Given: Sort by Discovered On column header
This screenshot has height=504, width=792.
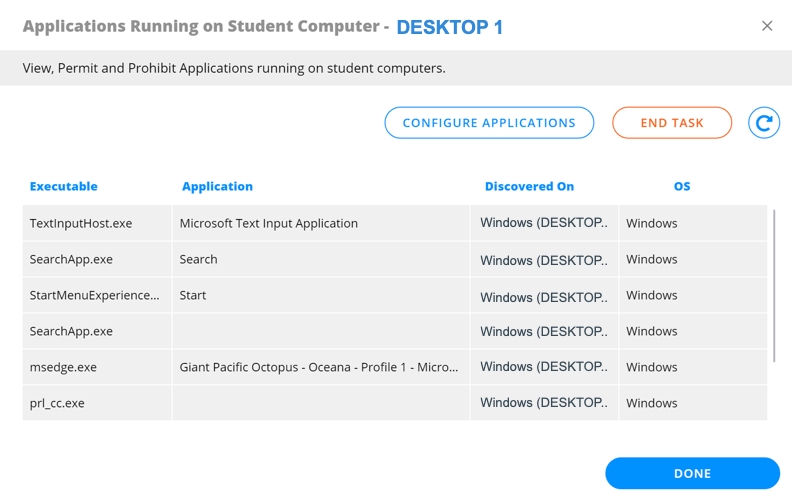Looking at the screenshot, I should click(x=529, y=186).
